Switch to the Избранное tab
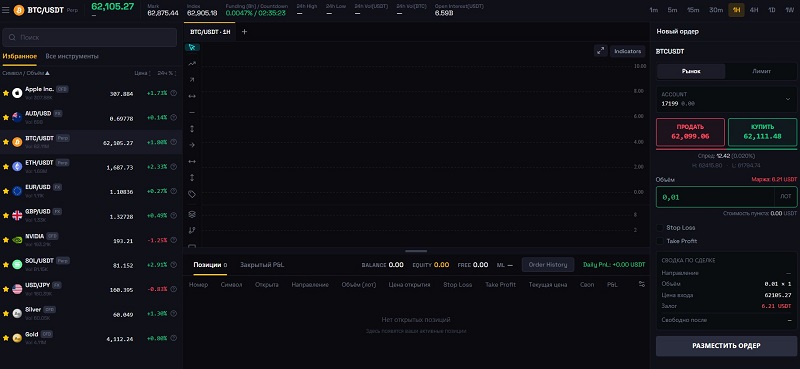Image resolution: width=800 pixels, height=369 pixels. (19, 56)
